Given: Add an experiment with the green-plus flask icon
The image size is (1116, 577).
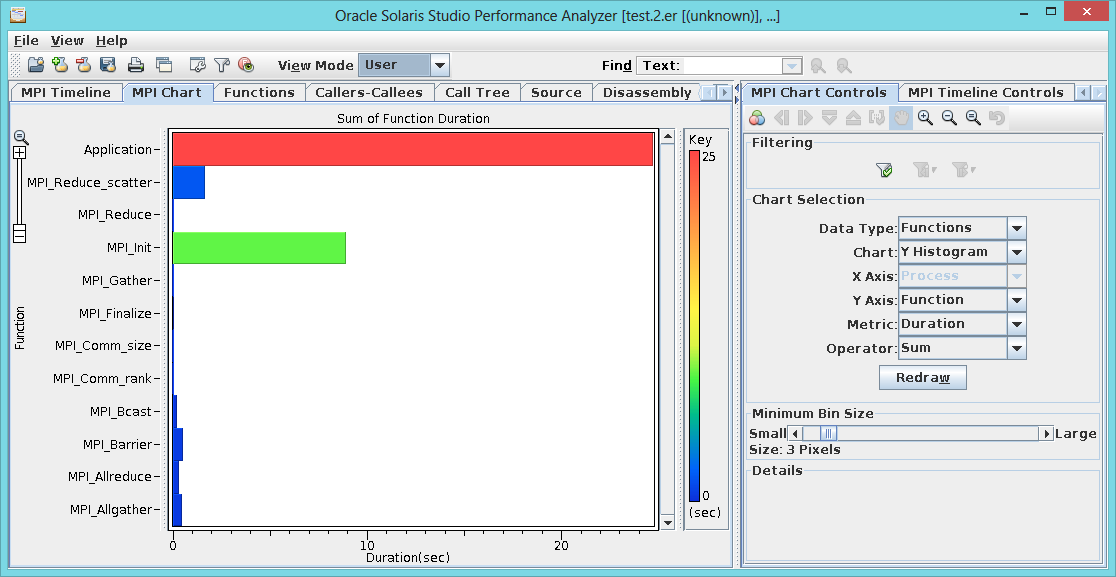Looking at the screenshot, I should click(60, 65).
